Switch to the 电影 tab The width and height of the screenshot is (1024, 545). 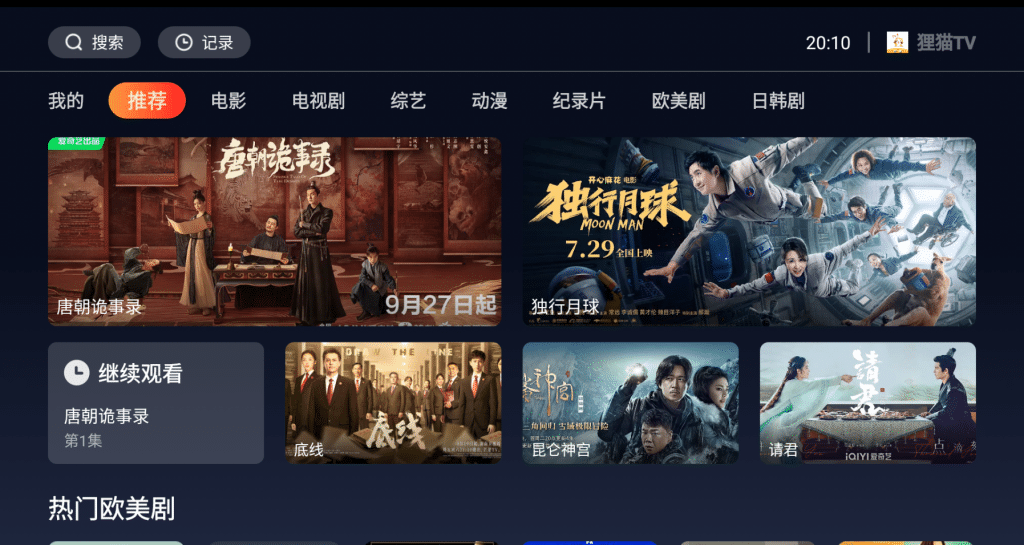point(229,101)
